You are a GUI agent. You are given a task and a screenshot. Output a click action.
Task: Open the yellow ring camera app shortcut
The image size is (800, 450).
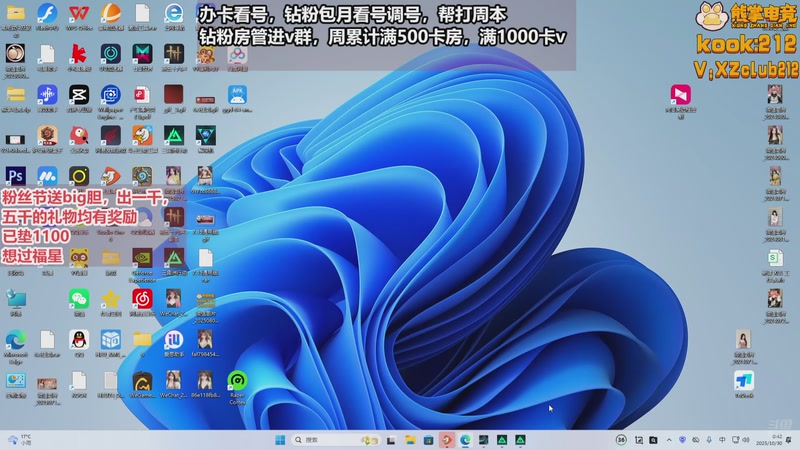79,177
